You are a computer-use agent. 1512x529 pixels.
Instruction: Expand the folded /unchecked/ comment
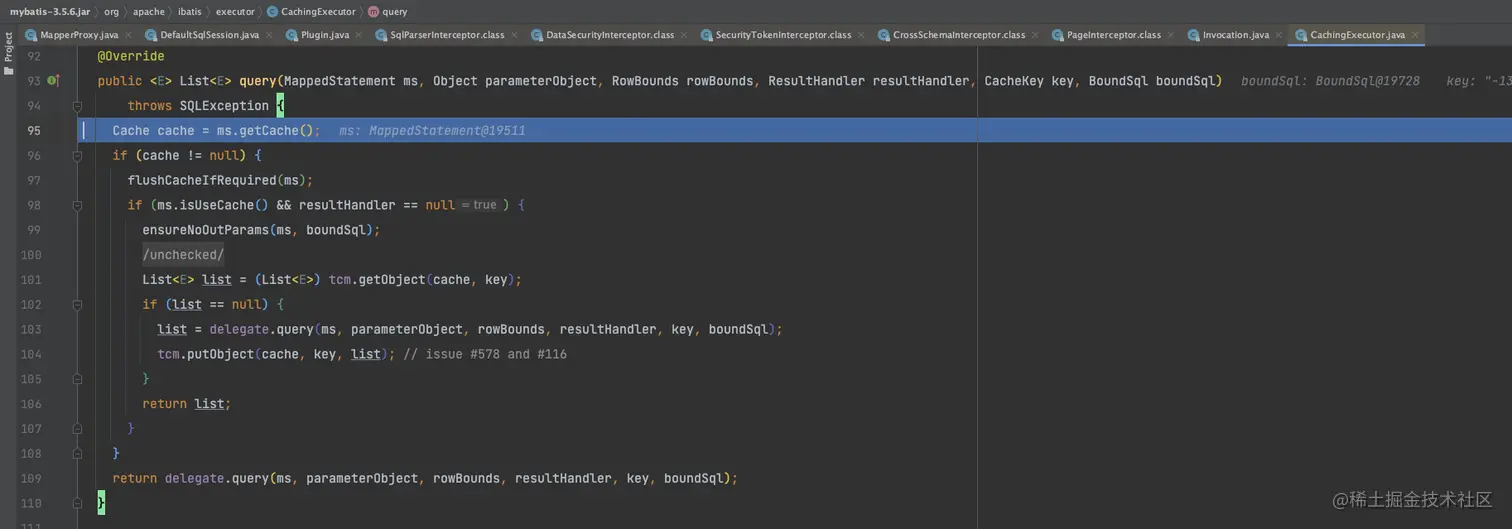click(x=183, y=255)
